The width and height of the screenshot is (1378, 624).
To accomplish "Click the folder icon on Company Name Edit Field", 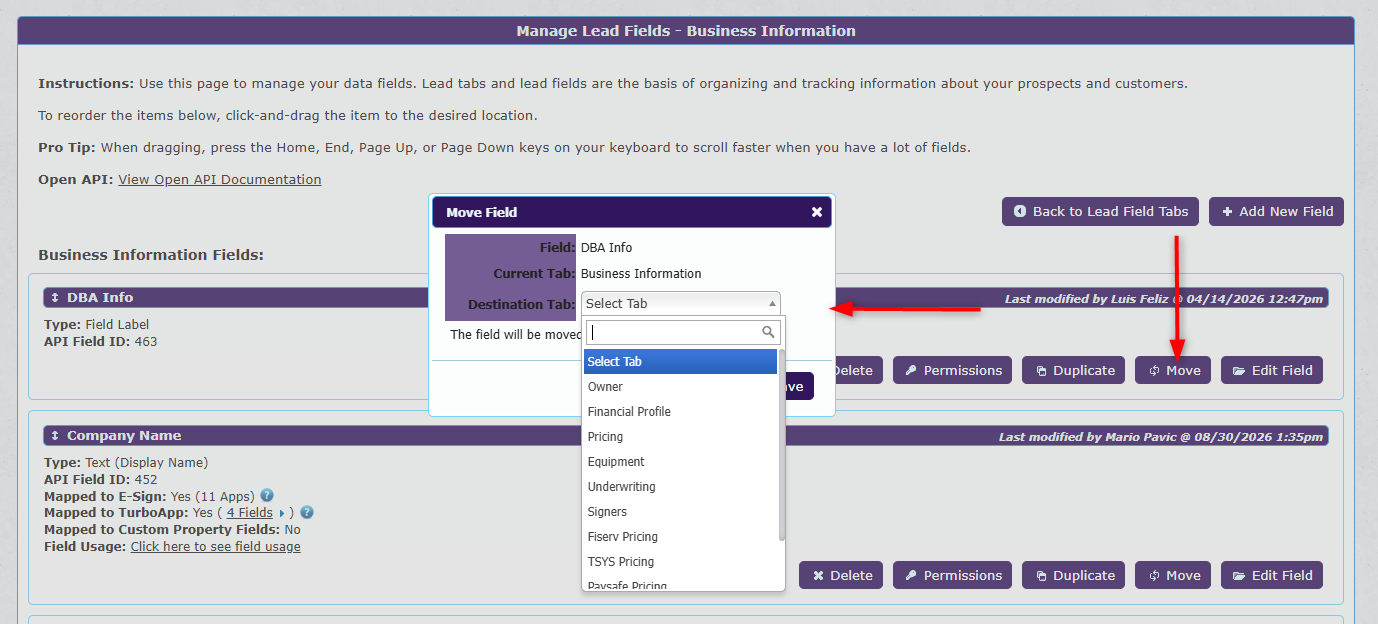I will 1239,576.
